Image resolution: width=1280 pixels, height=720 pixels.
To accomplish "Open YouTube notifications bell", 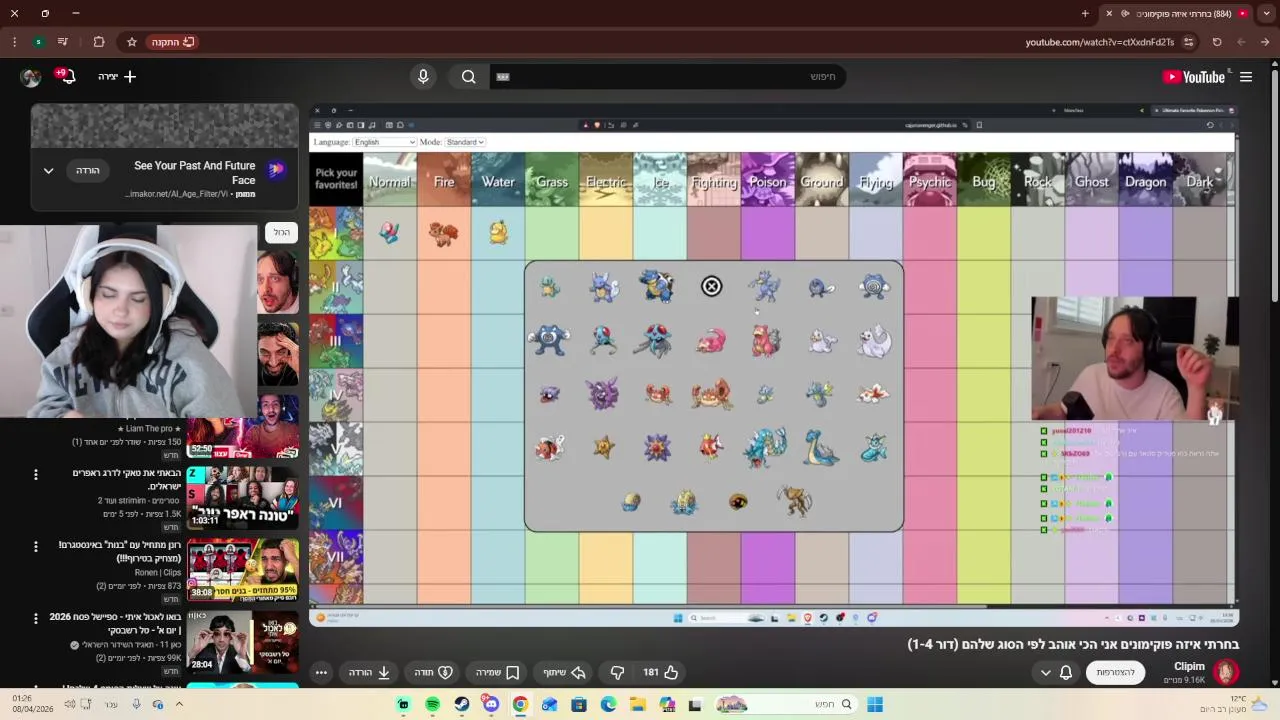I will pyautogui.click(x=67, y=77).
